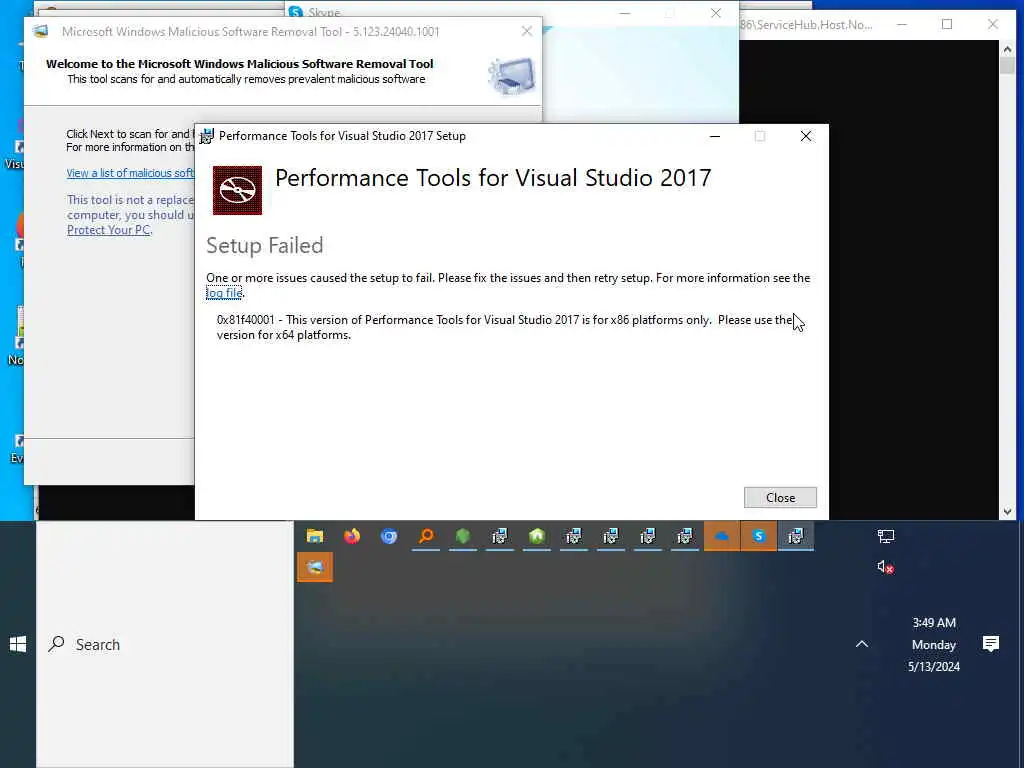This screenshot has width=1024, height=768.
Task: Click the Skype title bar logo
Action: pyautogui.click(x=296, y=12)
